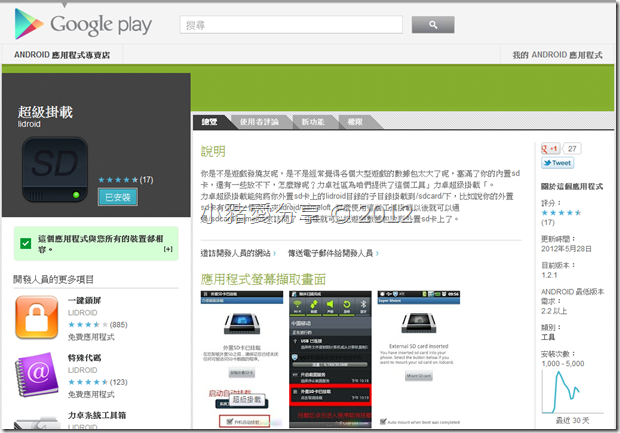Image resolution: width=620 pixels, height=433 pixels.
Task: Switch to 新功能 tab
Action: pos(313,122)
